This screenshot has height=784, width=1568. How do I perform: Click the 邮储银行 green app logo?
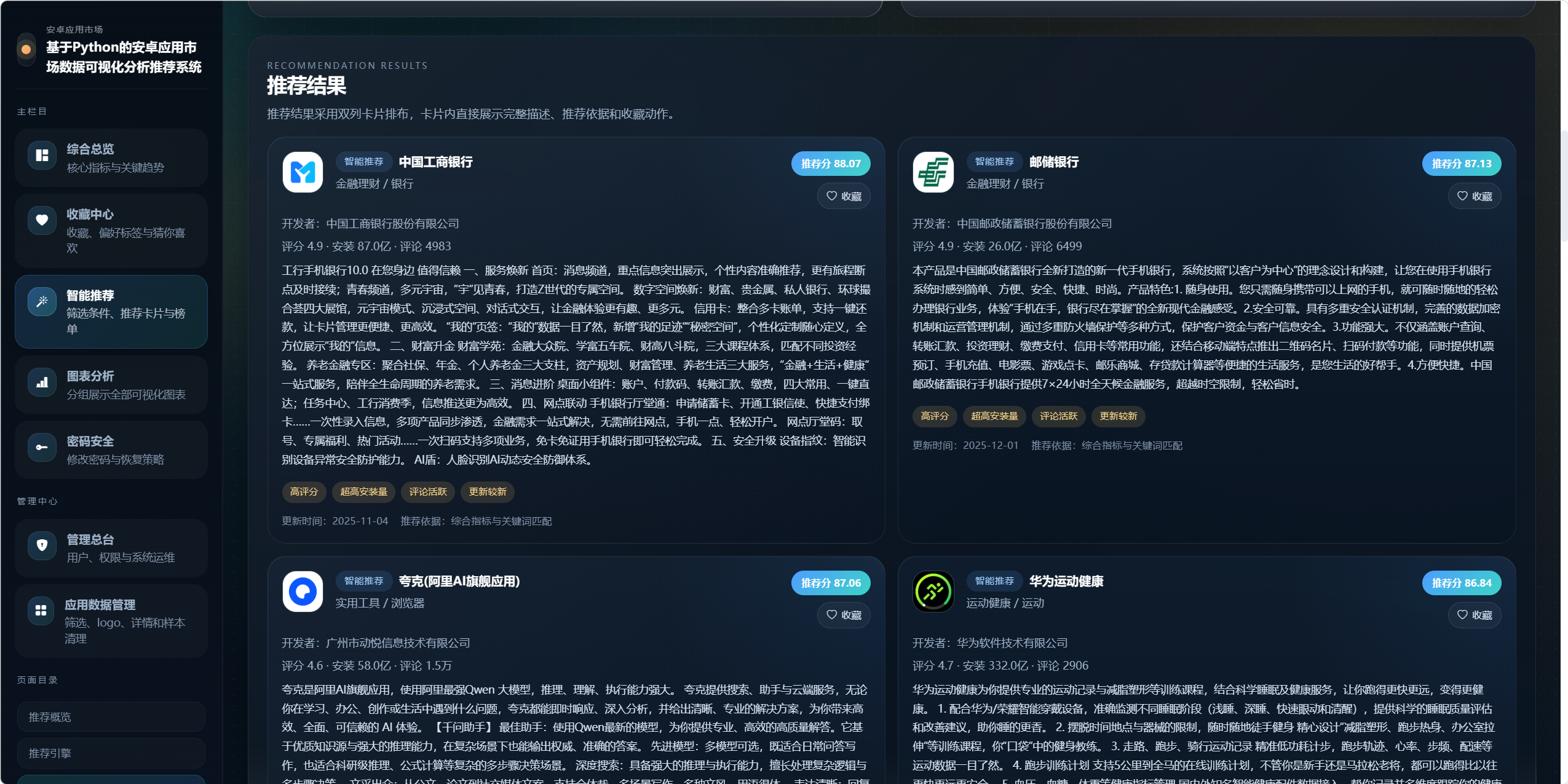pyautogui.click(x=933, y=172)
